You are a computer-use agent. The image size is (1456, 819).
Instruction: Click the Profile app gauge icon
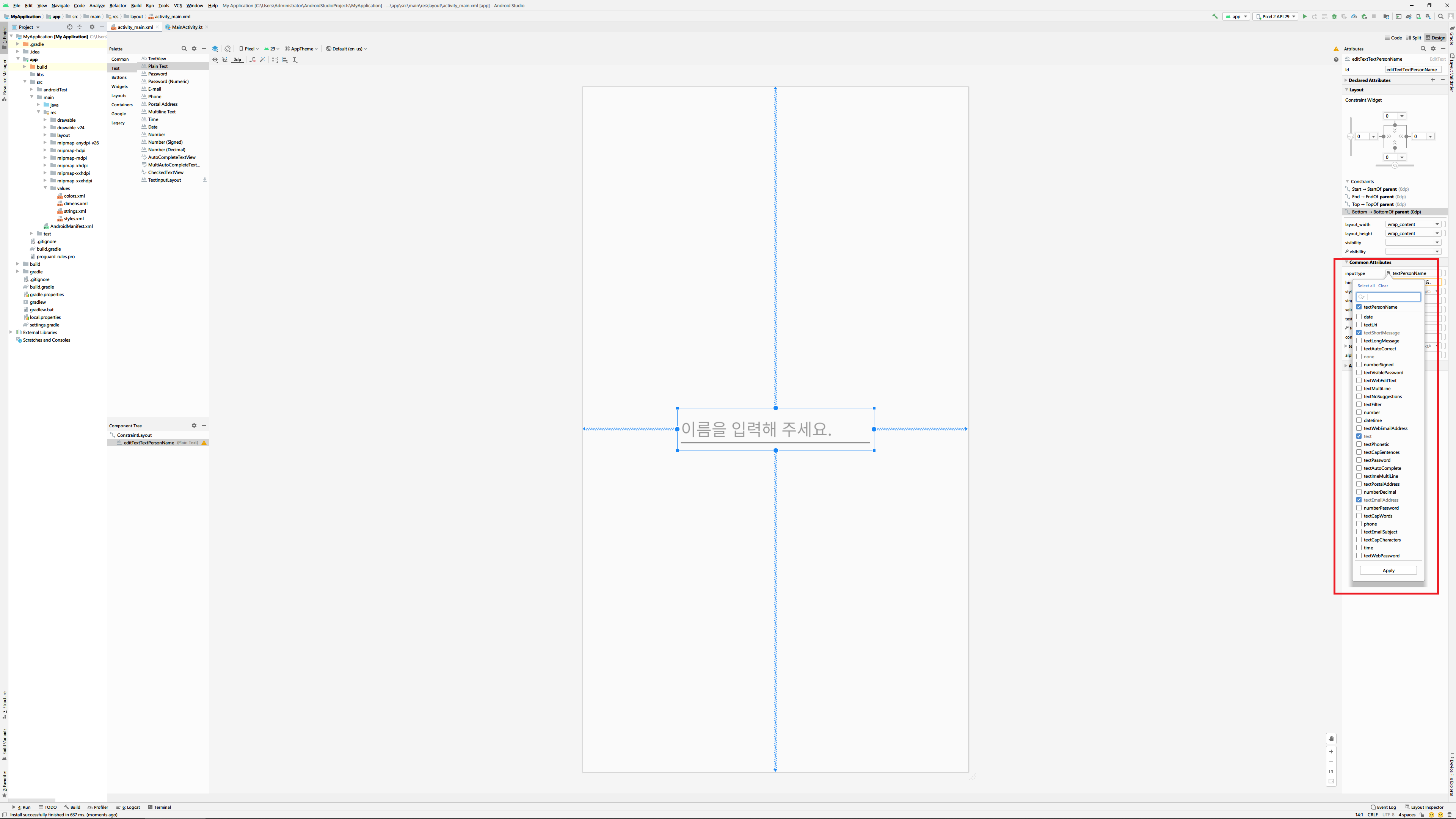1354,16
